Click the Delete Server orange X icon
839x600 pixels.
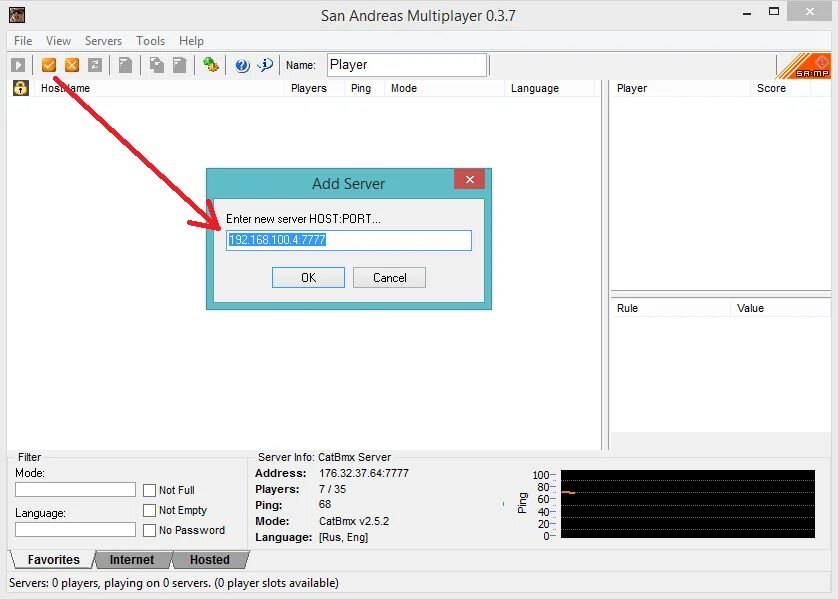(x=72, y=65)
